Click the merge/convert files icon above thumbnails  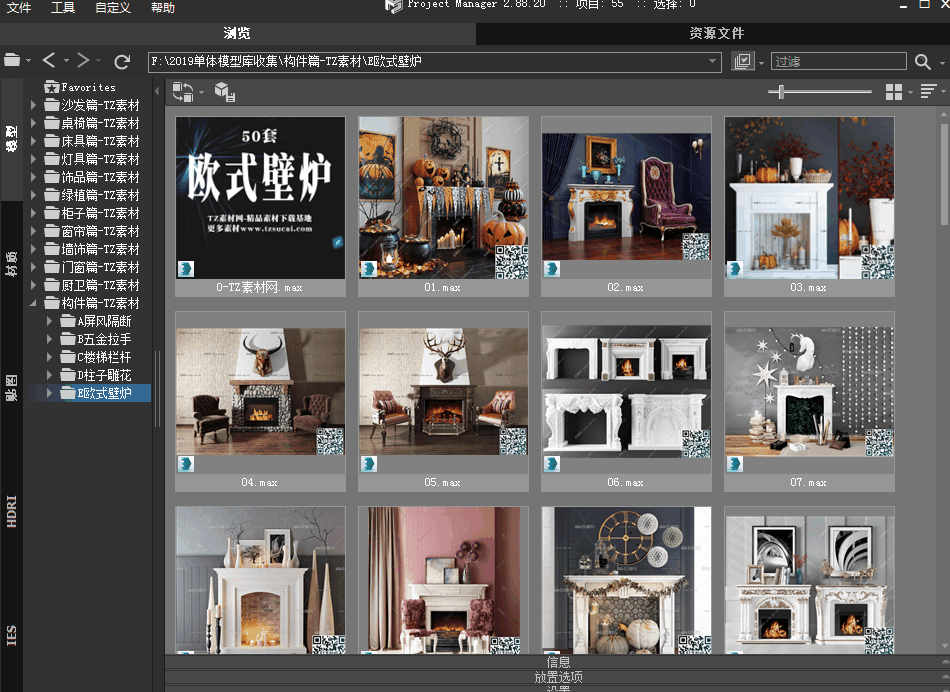click(x=182, y=92)
